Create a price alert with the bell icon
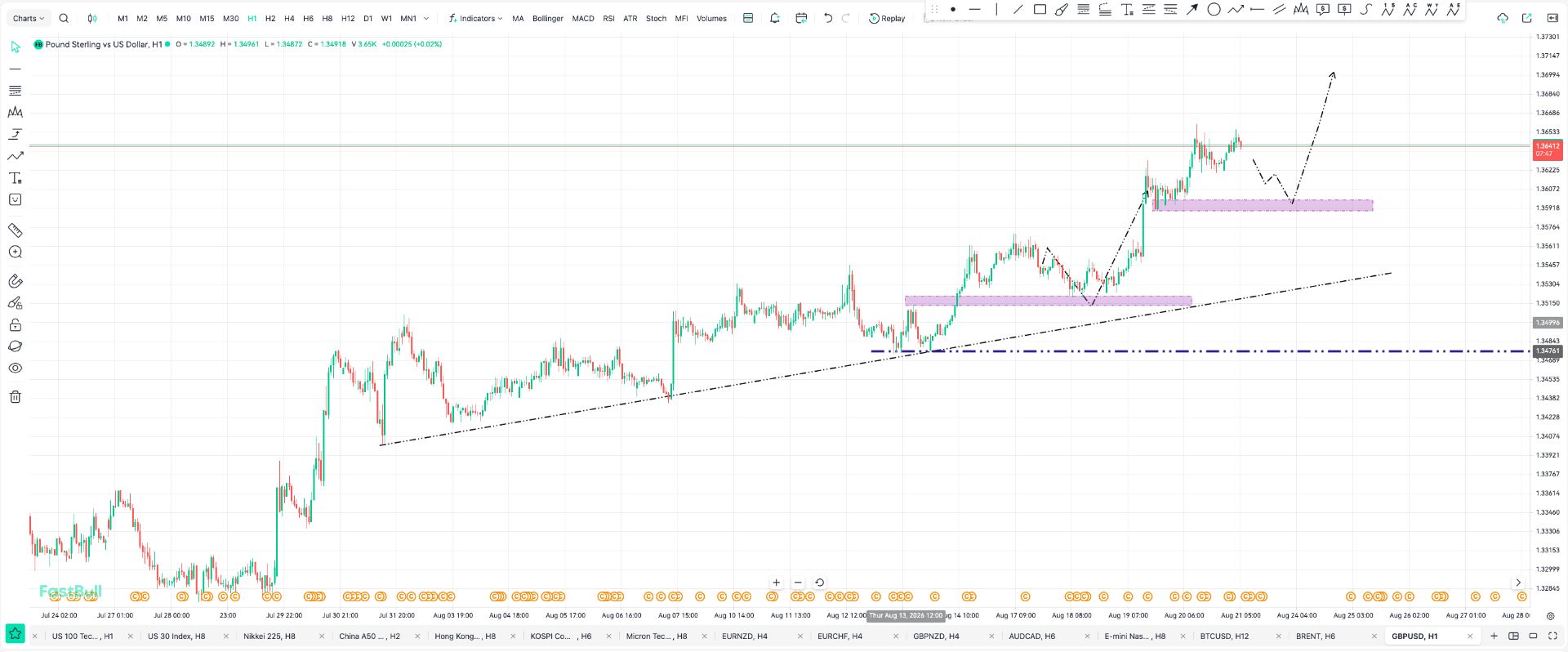The width and height of the screenshot is (1568, 652). pos(775,18)
